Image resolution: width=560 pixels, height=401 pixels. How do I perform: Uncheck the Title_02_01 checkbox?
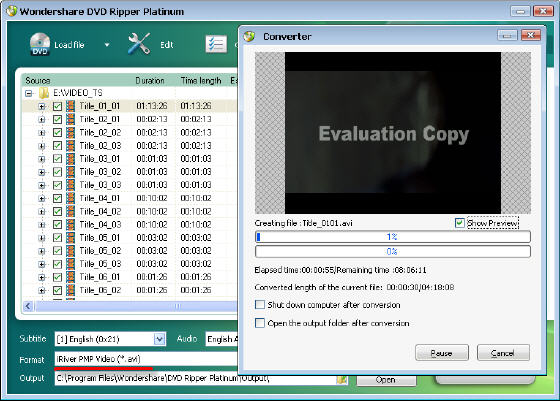(57, 119)
